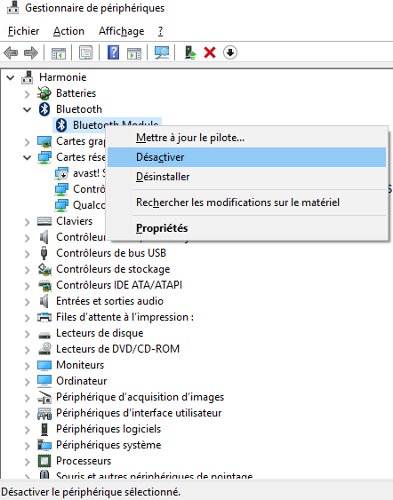Open the Fichier menu
This screenshot has width=393, height=500.
pos(24,31)
